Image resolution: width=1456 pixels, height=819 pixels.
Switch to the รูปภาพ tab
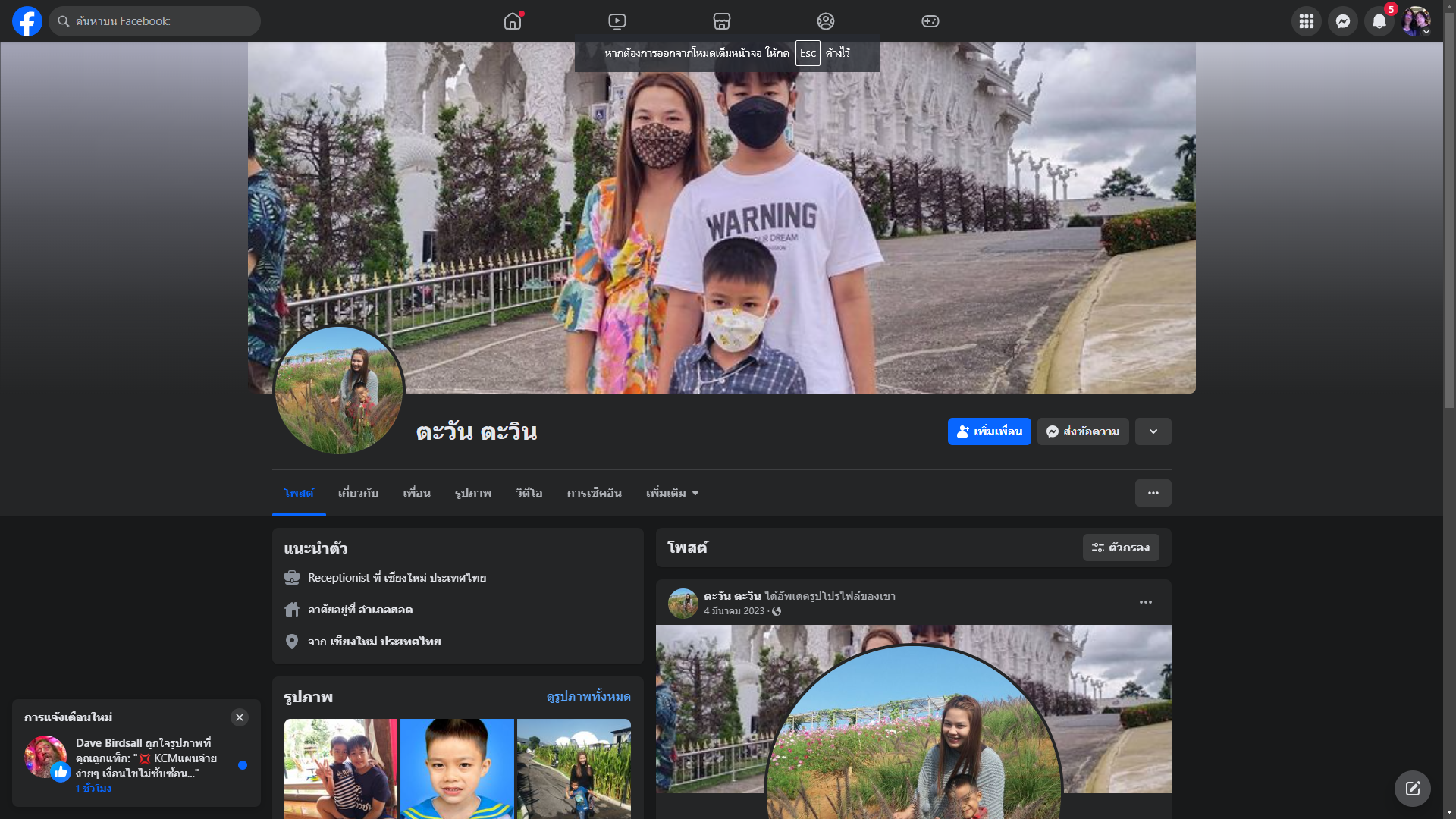473,493
